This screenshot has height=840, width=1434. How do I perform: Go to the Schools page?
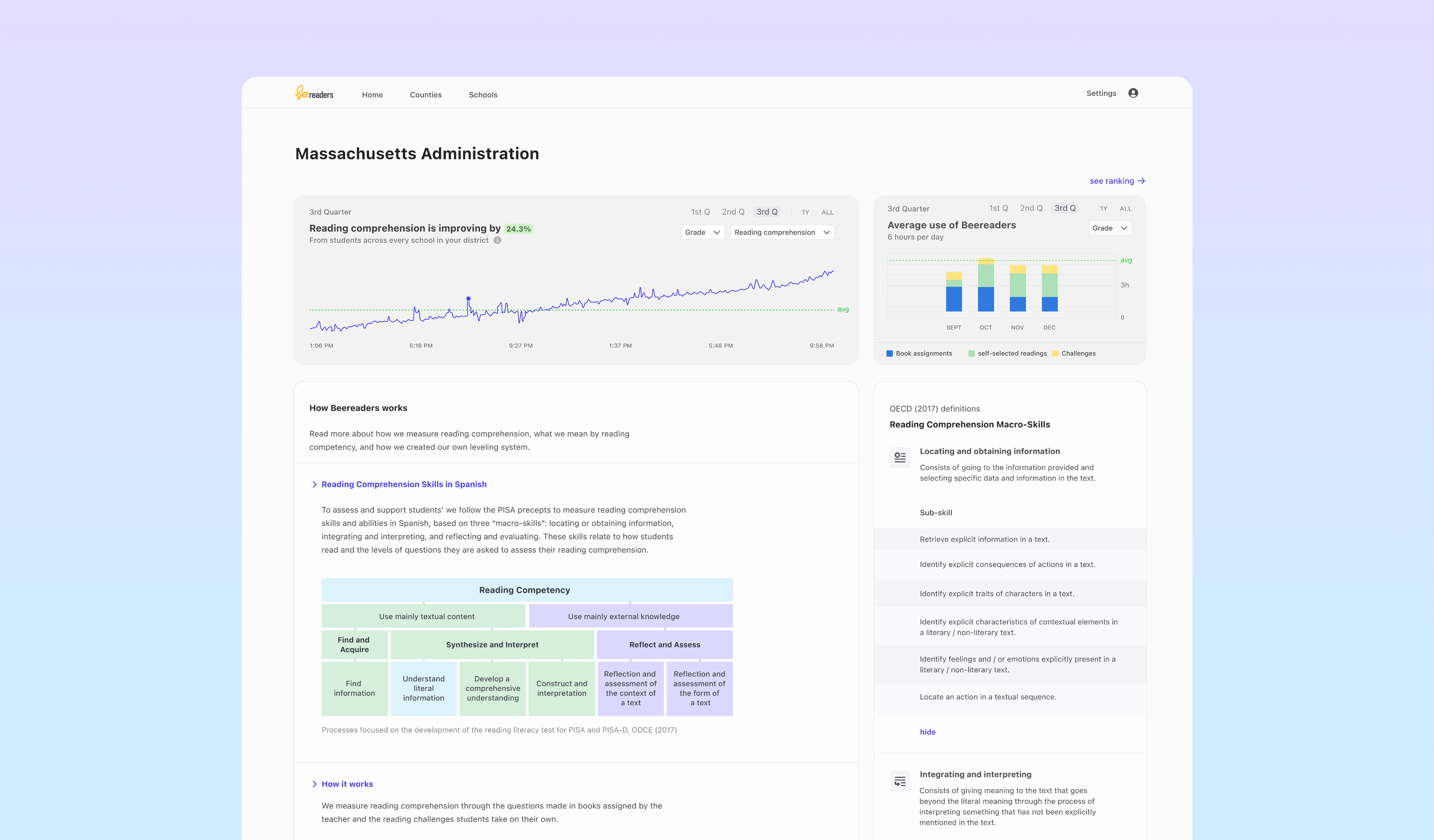pos(482,95)
